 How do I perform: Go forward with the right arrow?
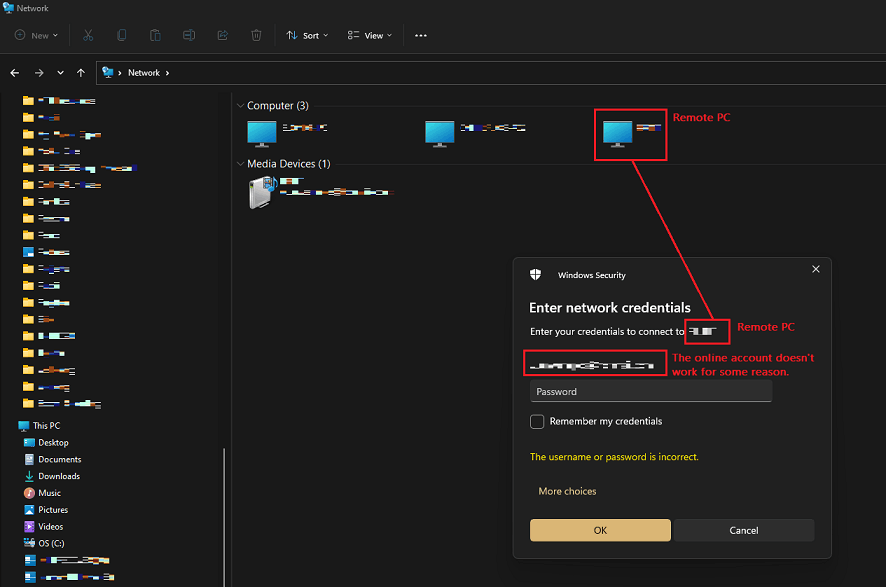point(39,72)
